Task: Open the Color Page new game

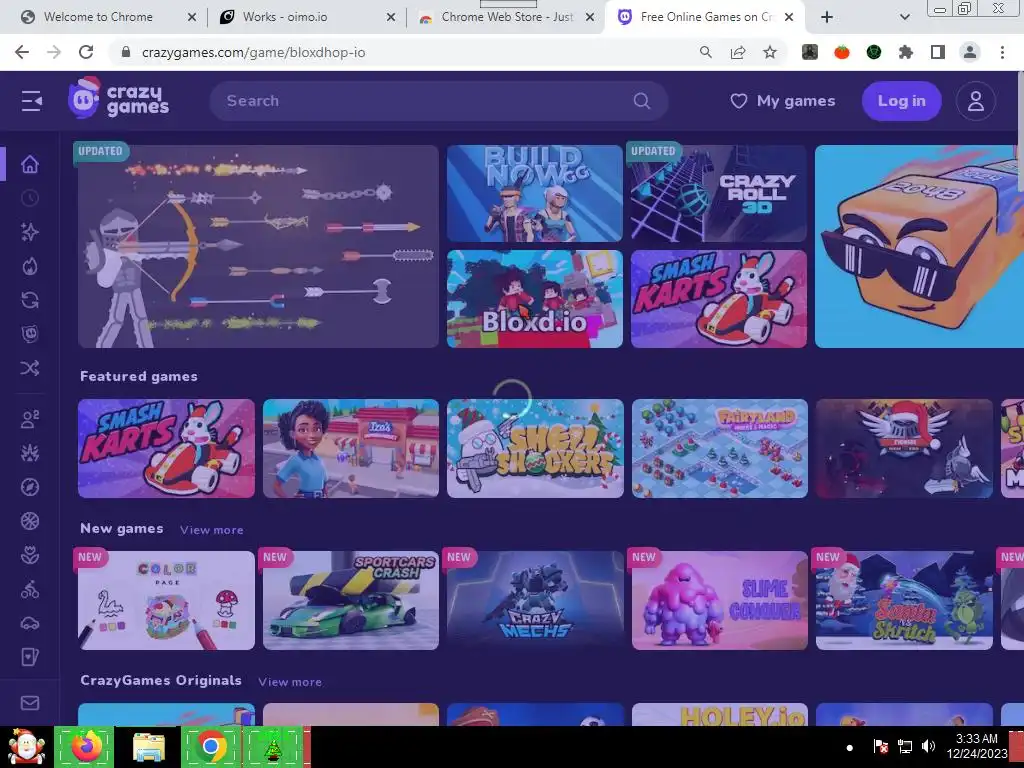Action: pyautogui.click(x=166, y=600)
